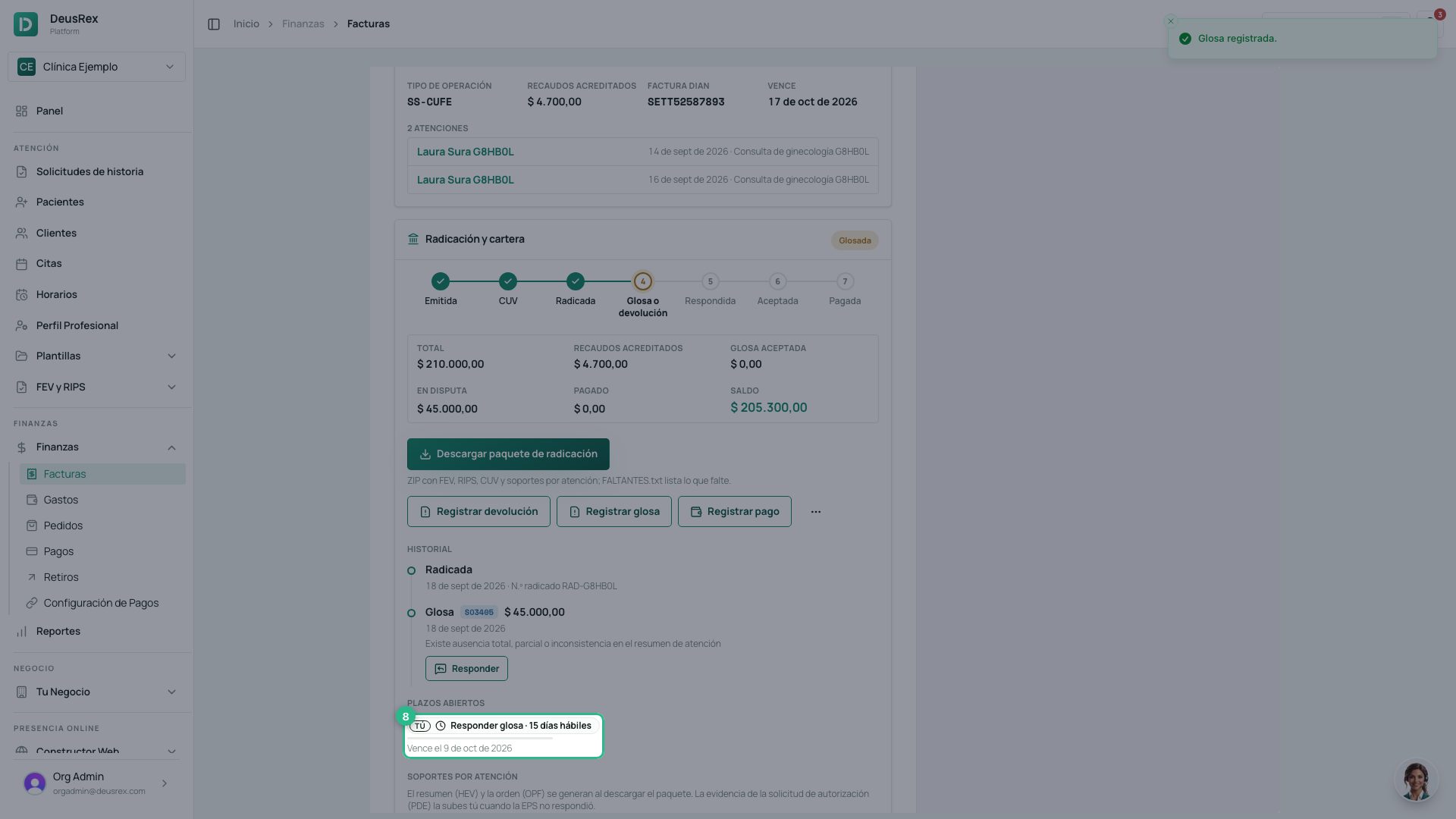Viewport: 1456px width, 819px height.
Task: Open Pedidos under Finanzas
Action: 102,526
